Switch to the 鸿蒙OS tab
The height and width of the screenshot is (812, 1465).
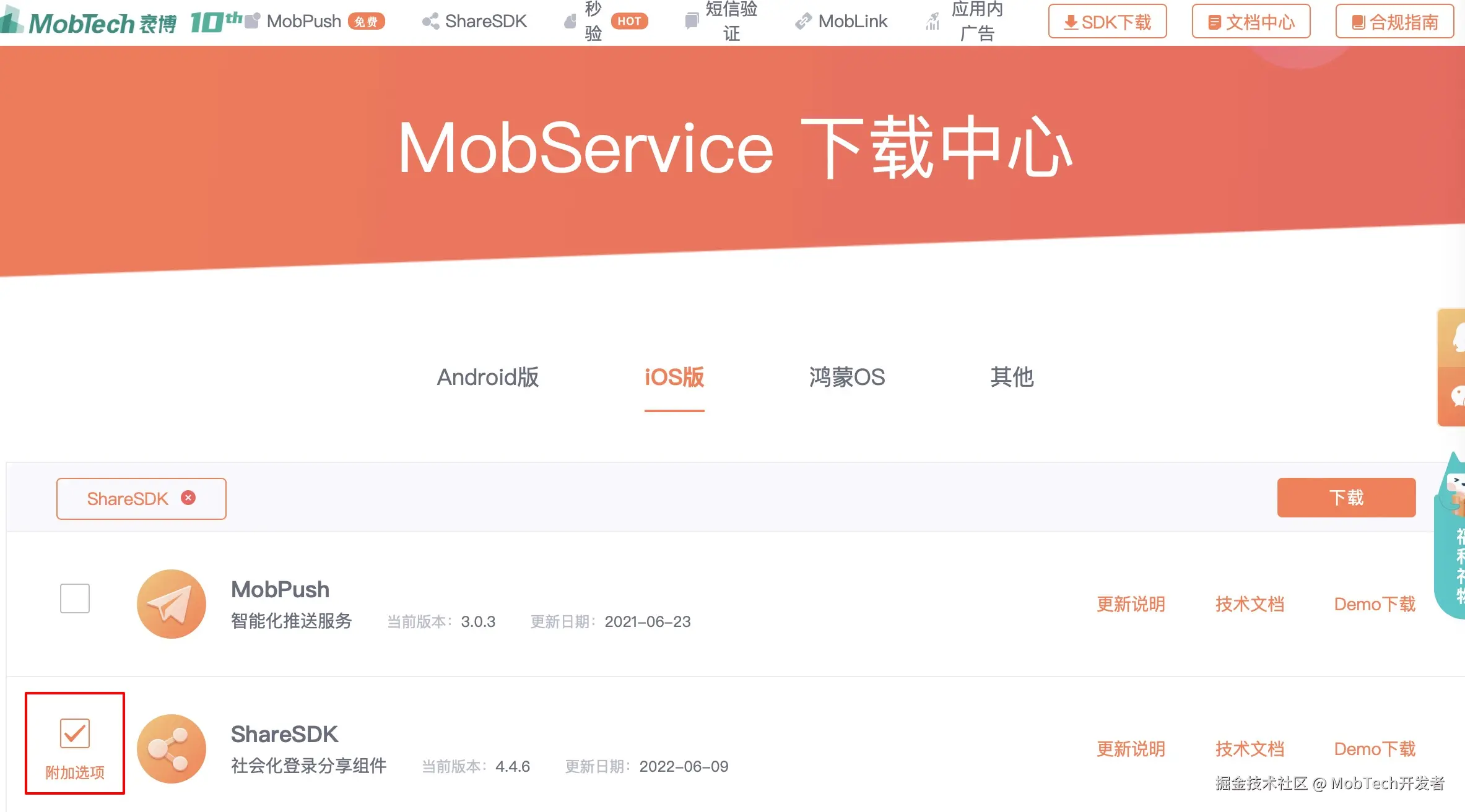846,377
